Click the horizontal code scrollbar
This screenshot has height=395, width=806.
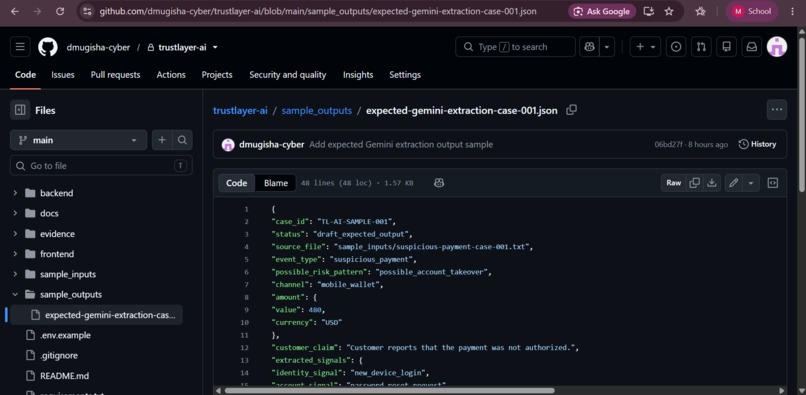[x=389, y=390]
